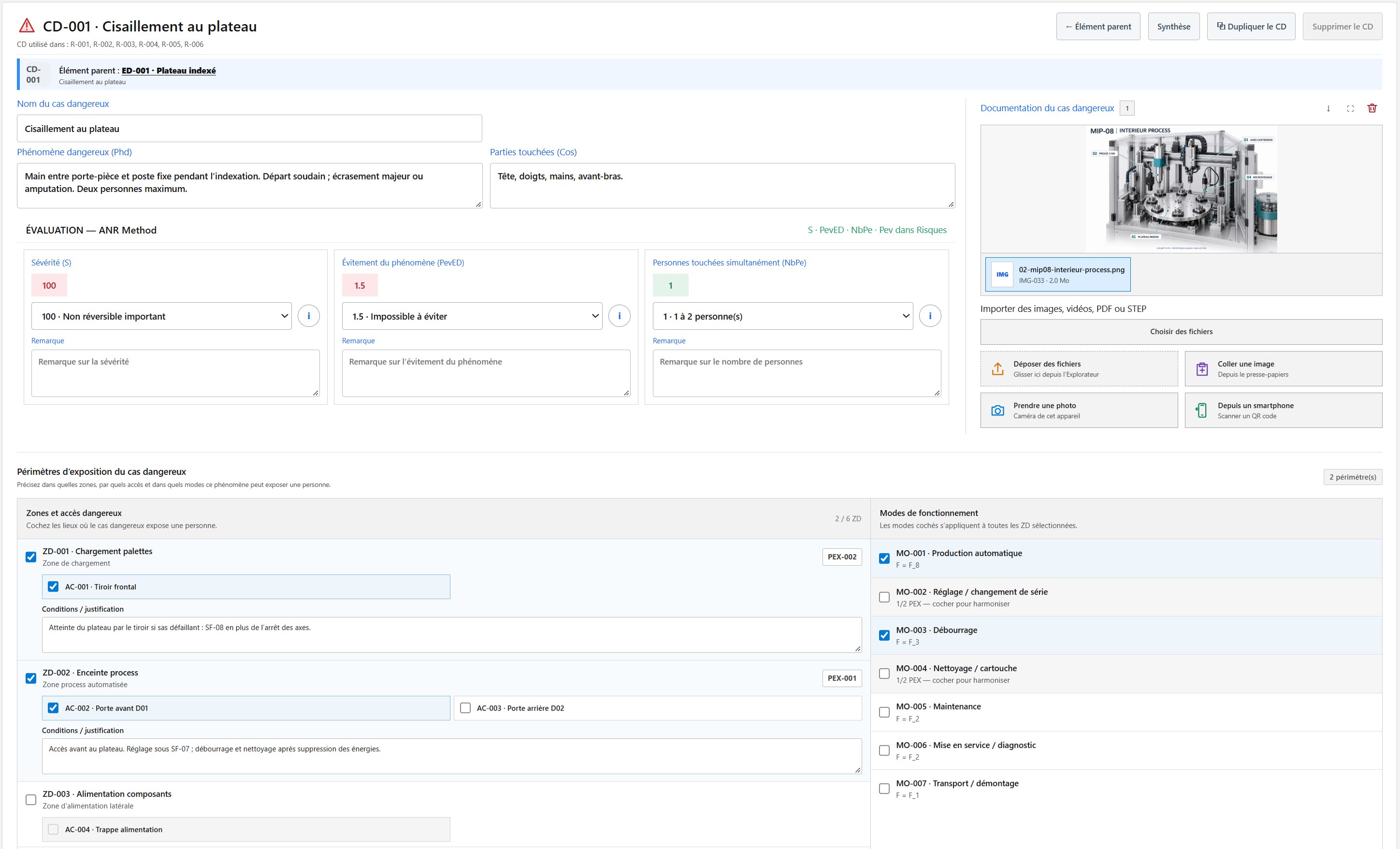Click the green NbPe value chip 1
1400x849 pixels.
tap(670, 285)
